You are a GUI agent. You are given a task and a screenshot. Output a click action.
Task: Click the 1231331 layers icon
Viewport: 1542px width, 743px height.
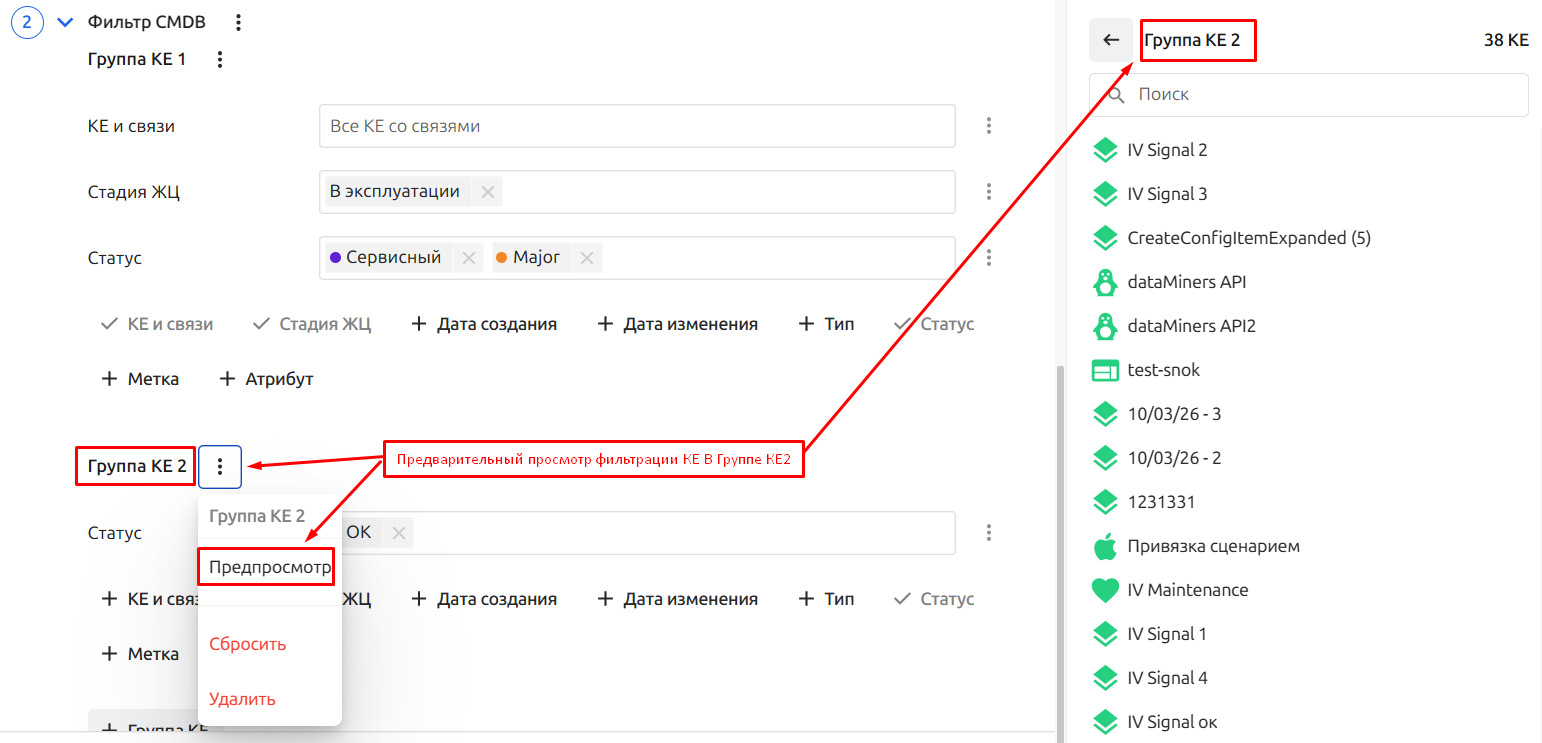coord(1104,502)
